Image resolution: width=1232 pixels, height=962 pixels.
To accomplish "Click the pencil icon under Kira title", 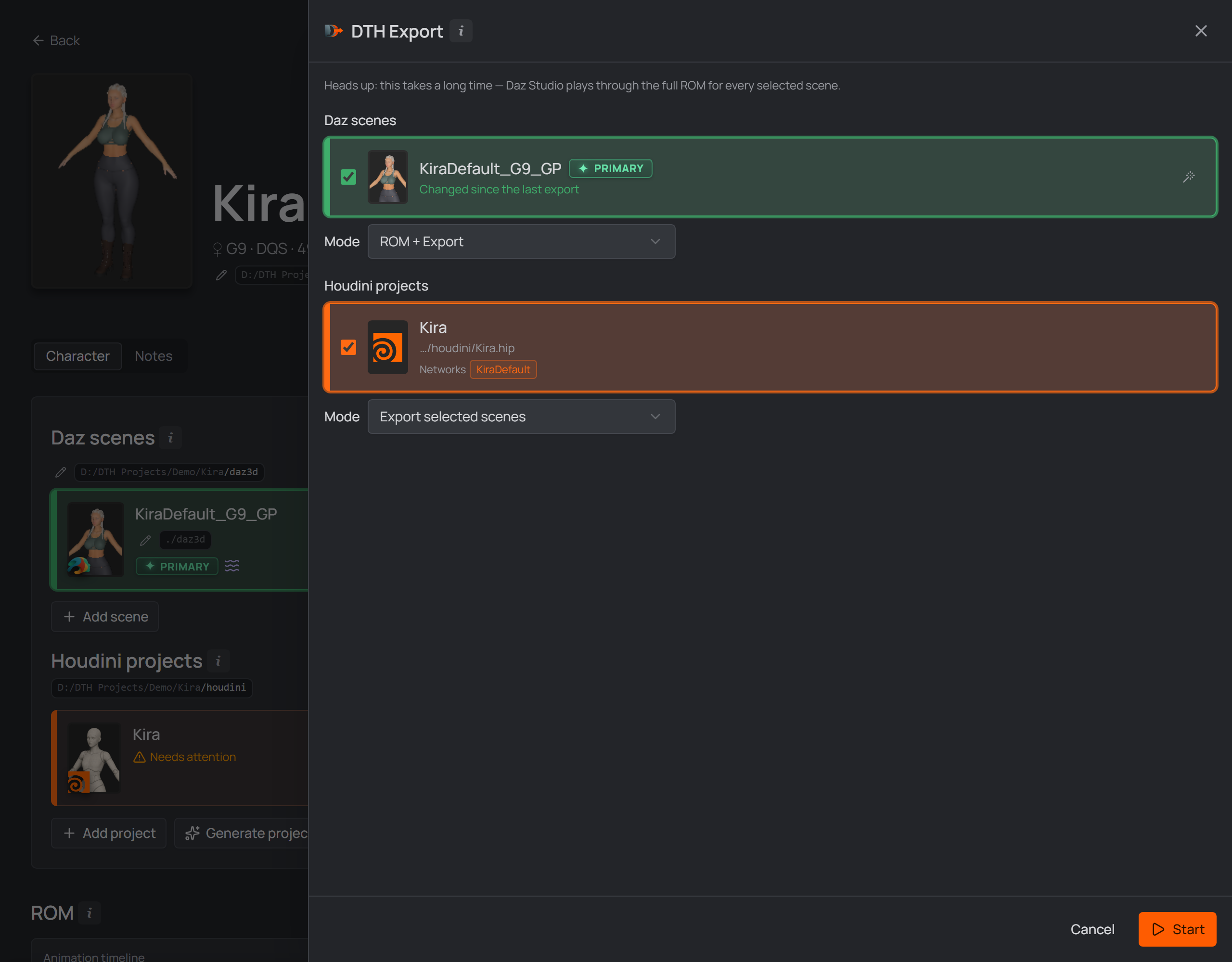I will click(221, 275).
